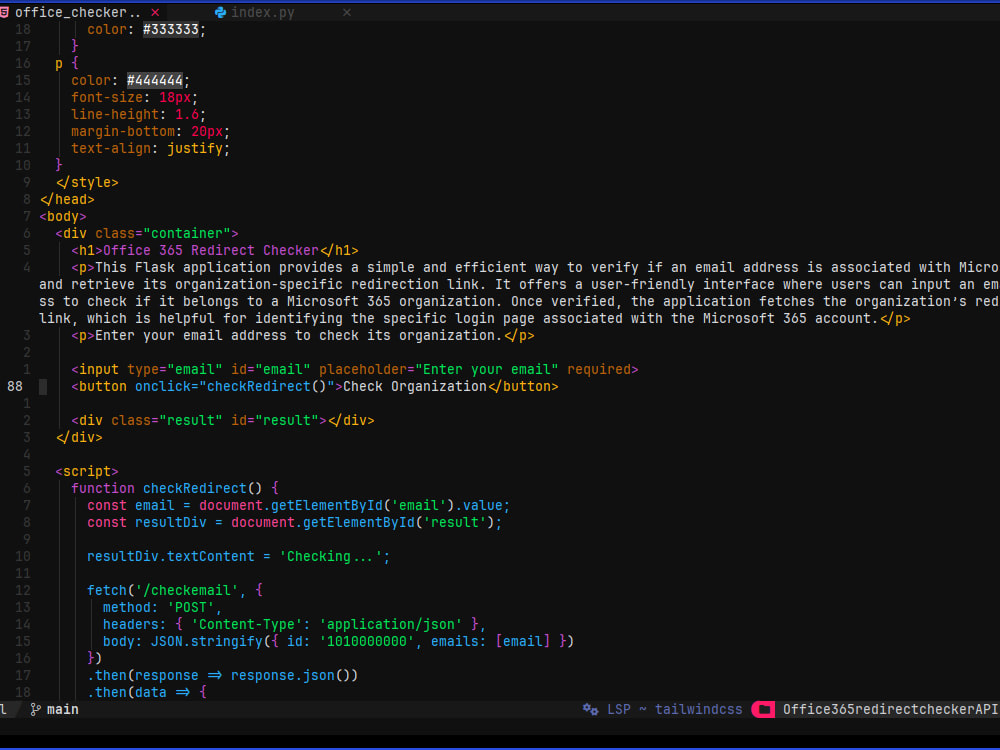Click the 'text-align: justify;' declaration

click(150, 149)
